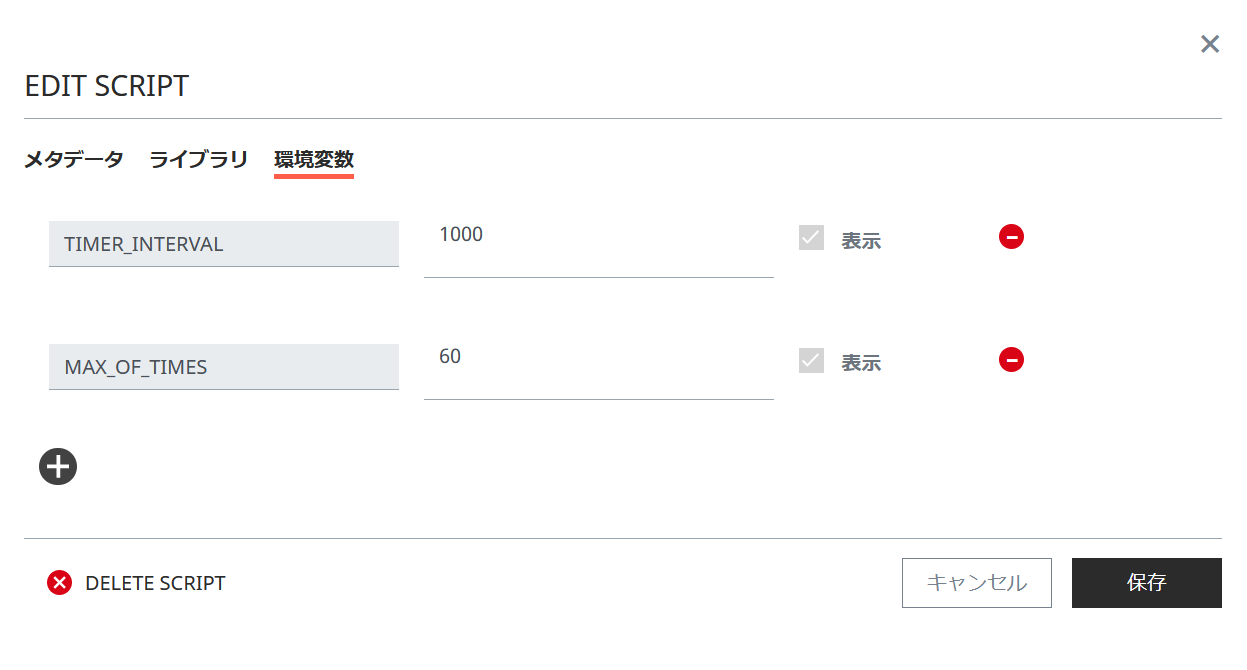Switch to the ライブラリ tab
Image resolution: width=1247 pixels, height=670 pixels.
197,158
